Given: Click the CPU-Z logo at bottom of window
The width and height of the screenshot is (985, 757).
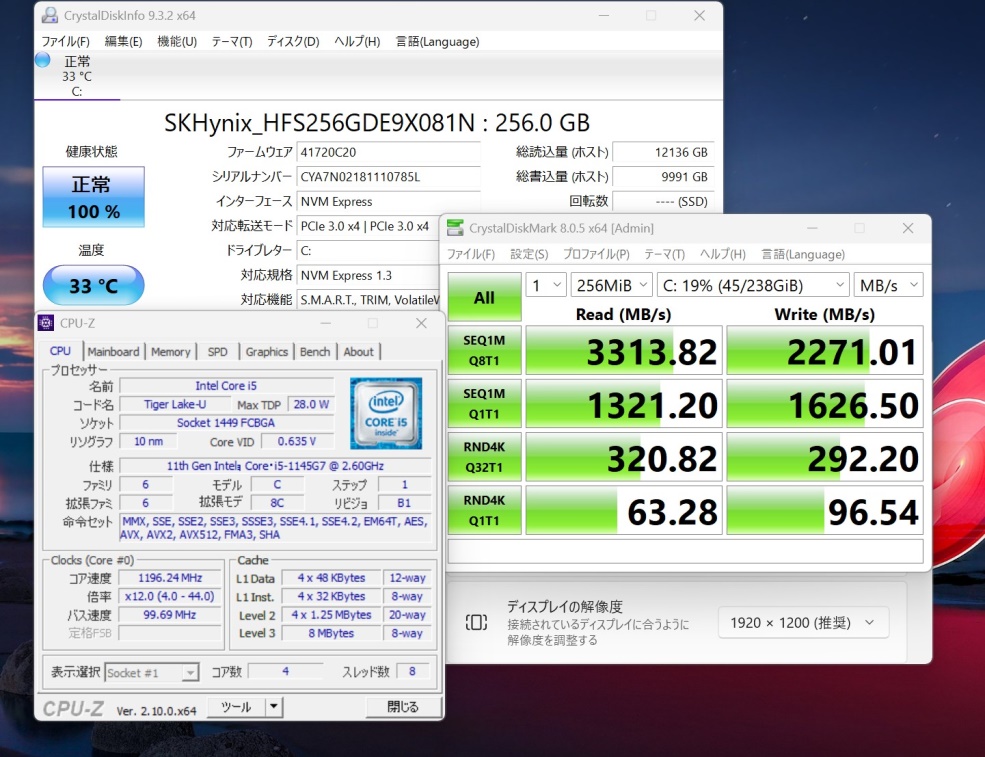Looking at the screenshot, I should coord(73,709).
